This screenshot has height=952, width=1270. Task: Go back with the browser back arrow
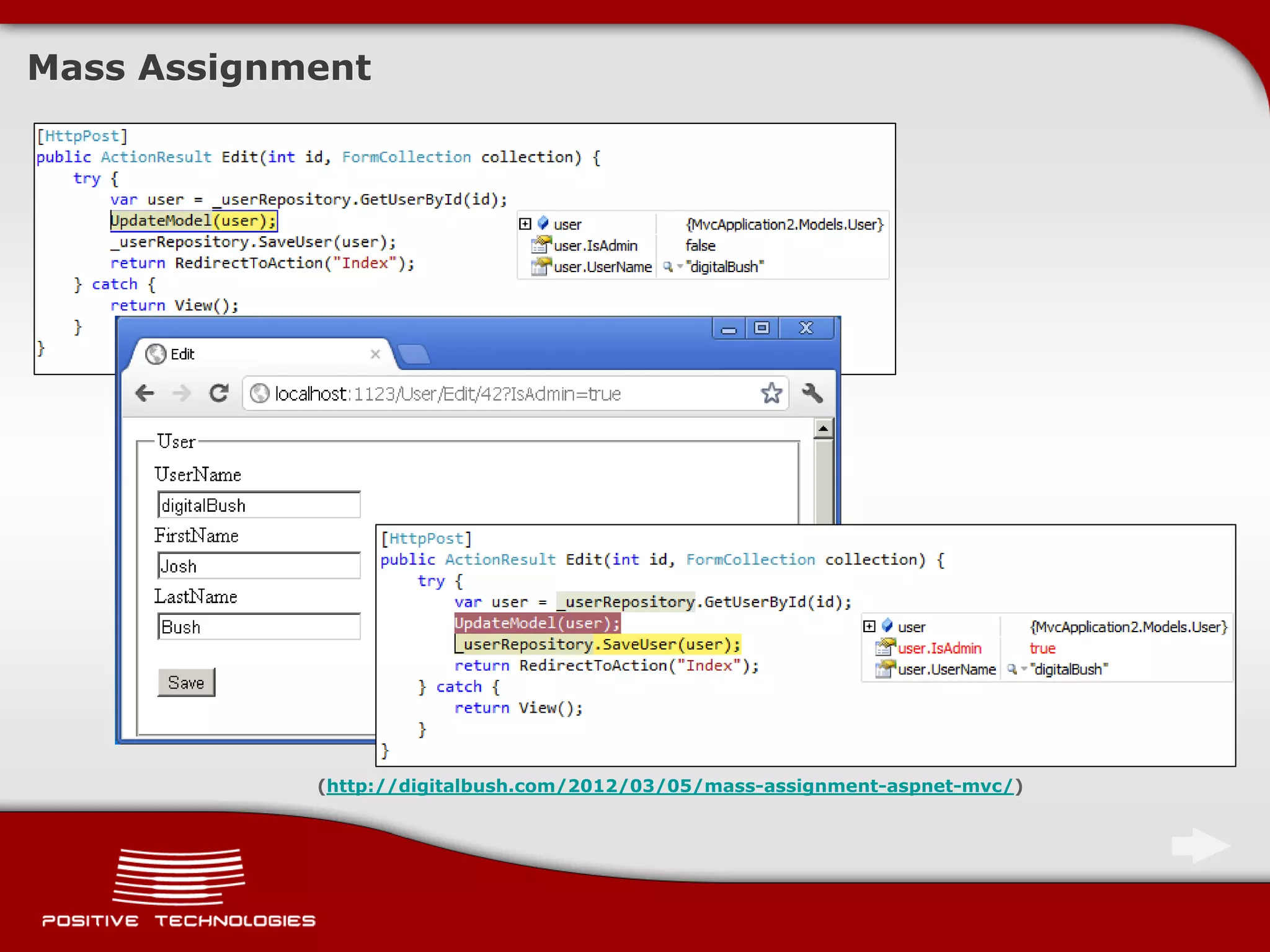(x=145, y=393)
